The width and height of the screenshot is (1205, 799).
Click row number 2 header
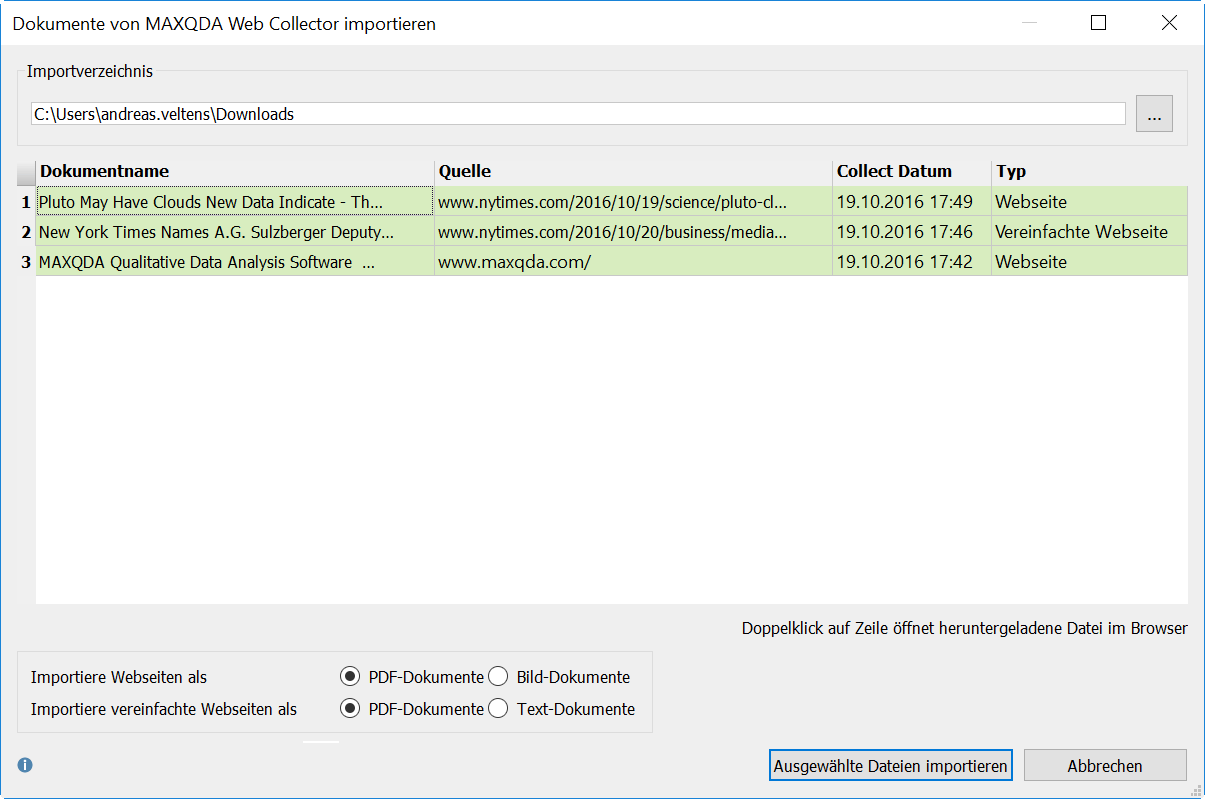click(x=26, y=232)
